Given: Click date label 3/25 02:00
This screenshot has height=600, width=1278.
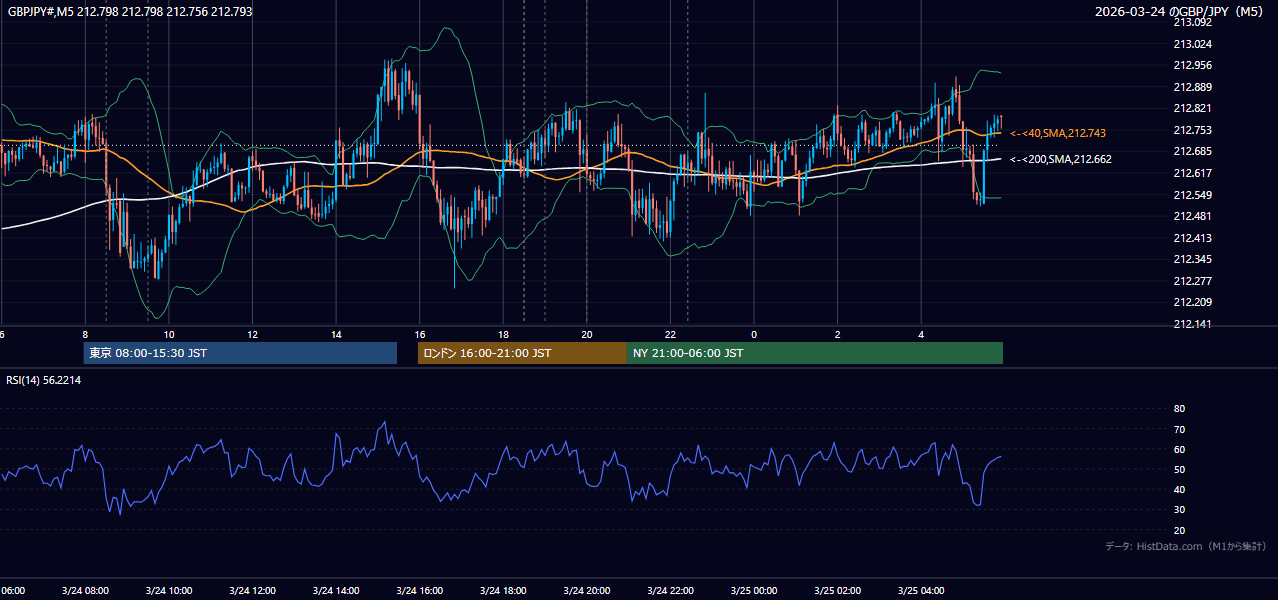Looking at the screenshot, I should [837, 591].
